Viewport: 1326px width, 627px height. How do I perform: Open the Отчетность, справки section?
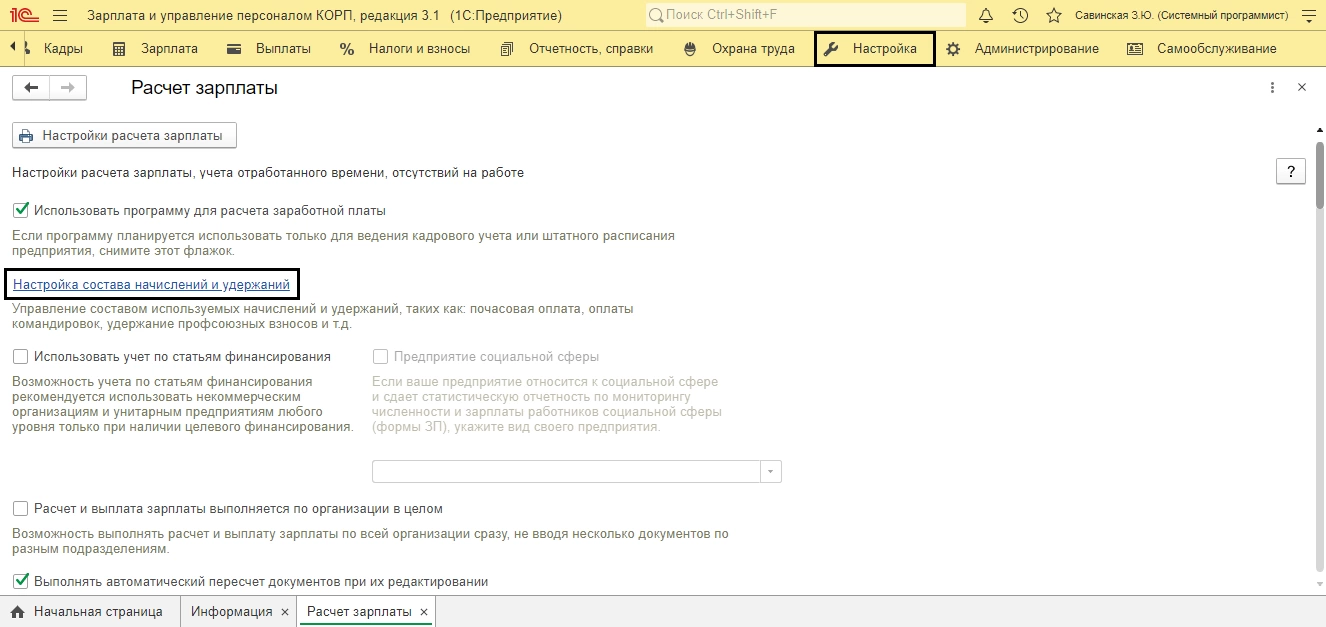pyautogui.click(x=576, y=48)
